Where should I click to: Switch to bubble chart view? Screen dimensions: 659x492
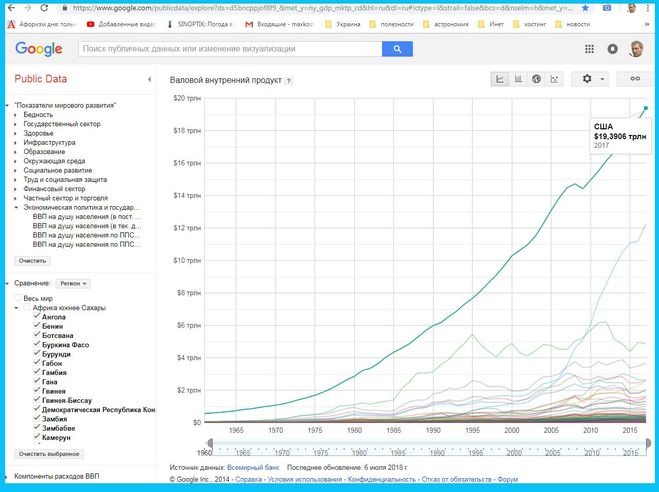coord(554,79)
